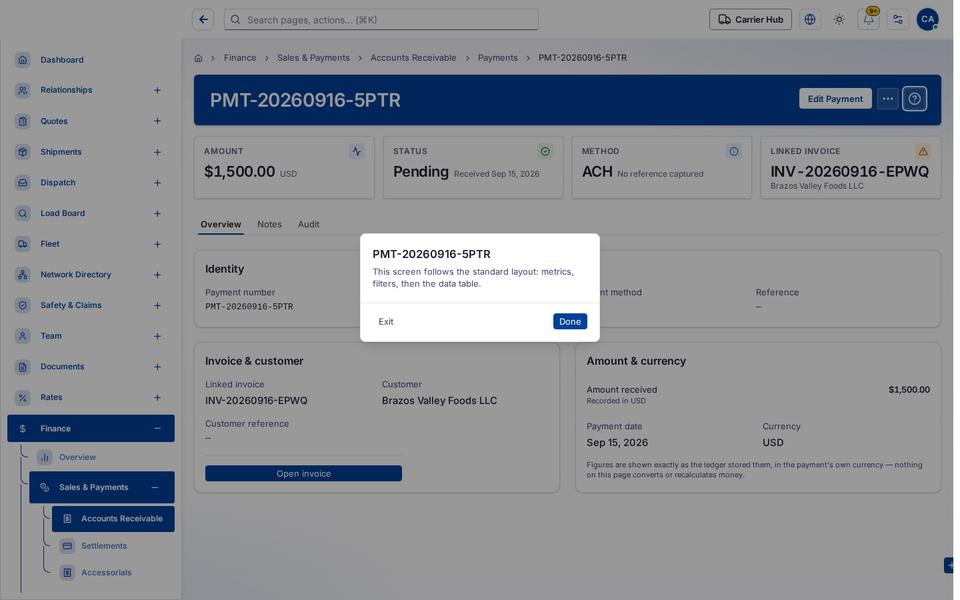The height and width of the screenshot is (600, 960).
Task: Collapse the Finance sidebar section
Action: (x=157, y=429)
